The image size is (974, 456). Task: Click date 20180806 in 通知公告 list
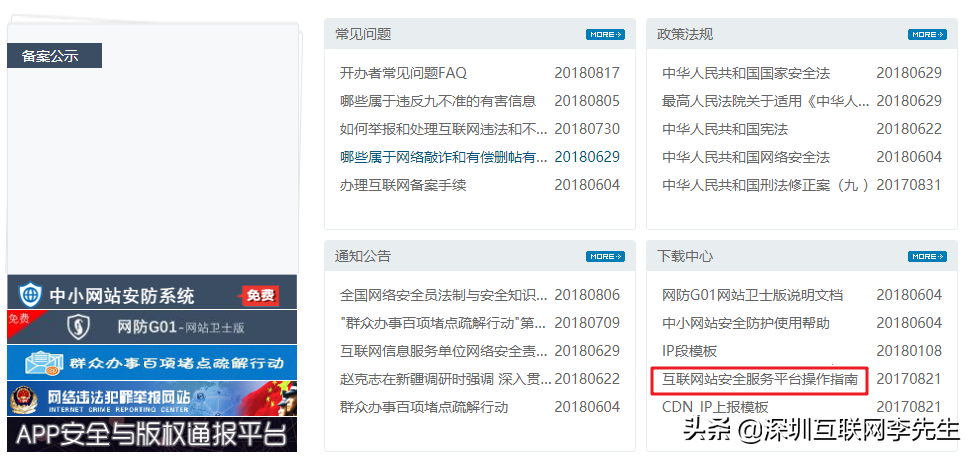point(587,295)
